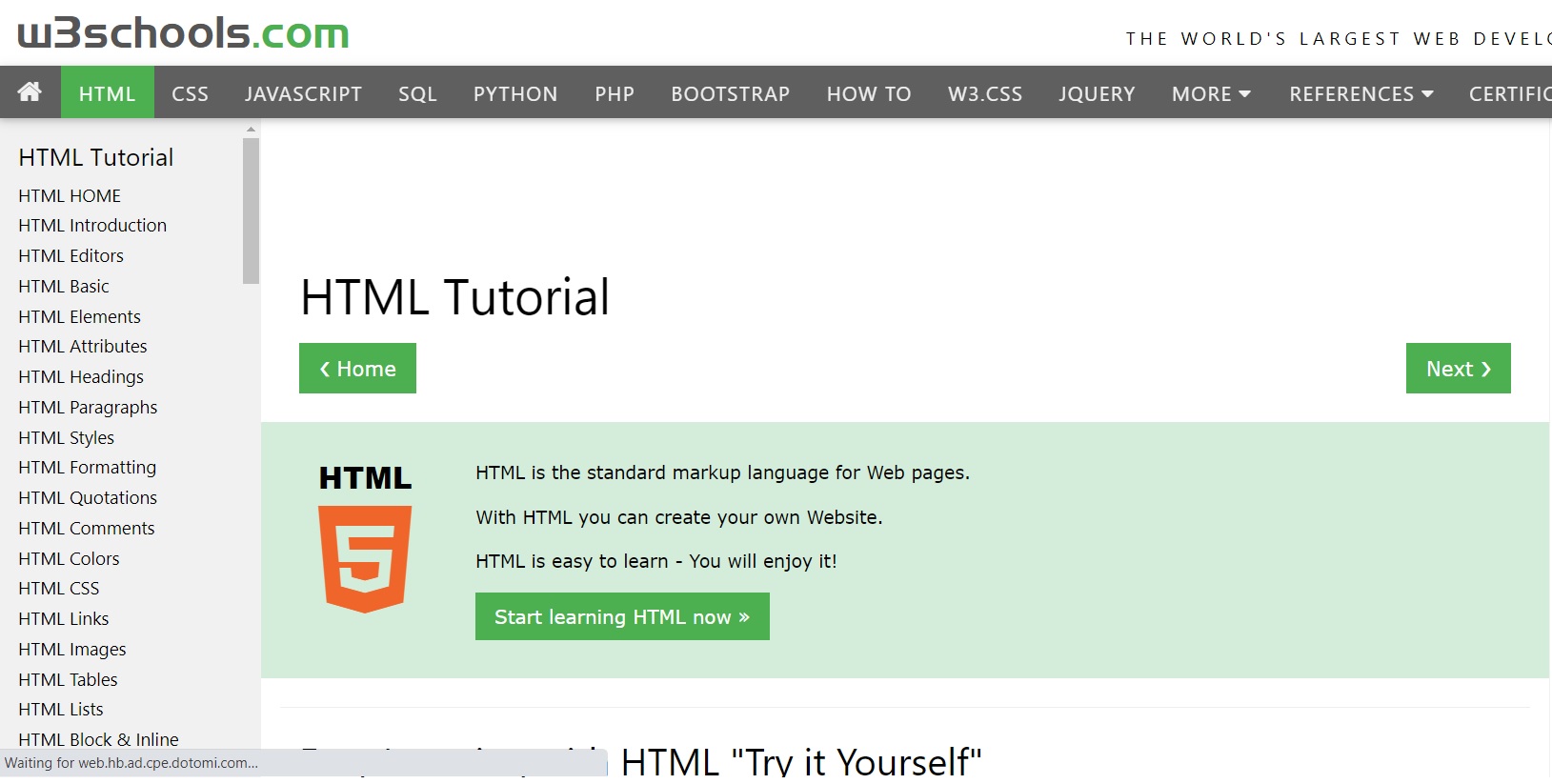The image size is (1552, 784).
Task: Click the HTML Tutorial main heading
Action: click(454, 297)
